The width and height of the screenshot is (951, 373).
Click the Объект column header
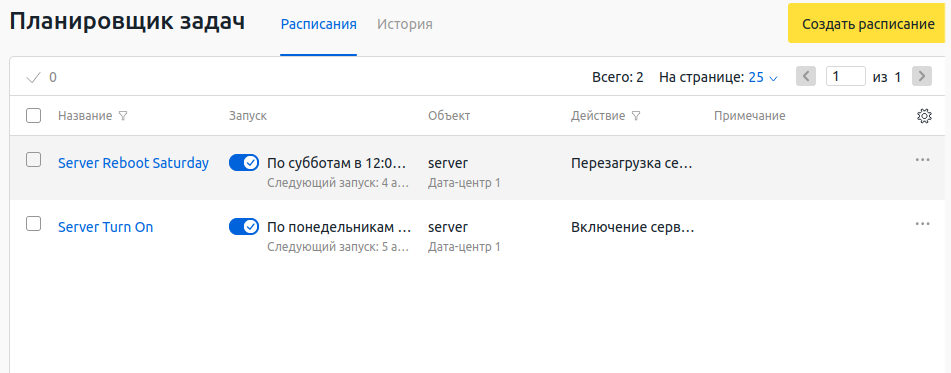(x=449, y=116)
